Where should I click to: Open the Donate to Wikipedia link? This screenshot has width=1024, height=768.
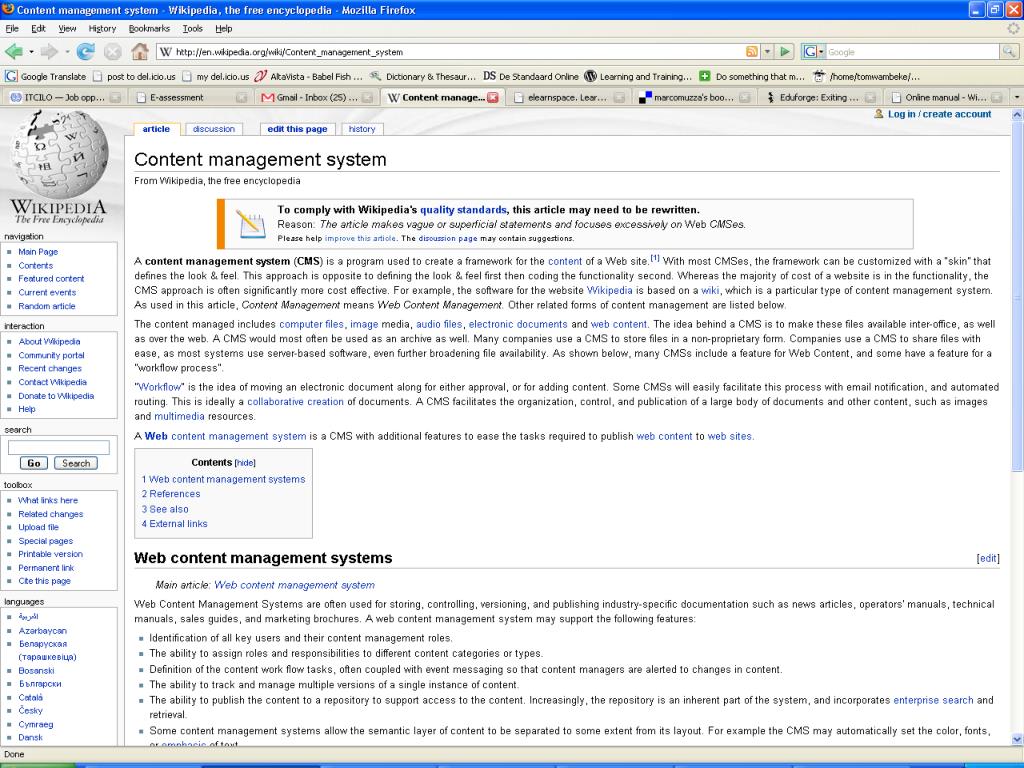pyautogui.click(x=56, y=396)
